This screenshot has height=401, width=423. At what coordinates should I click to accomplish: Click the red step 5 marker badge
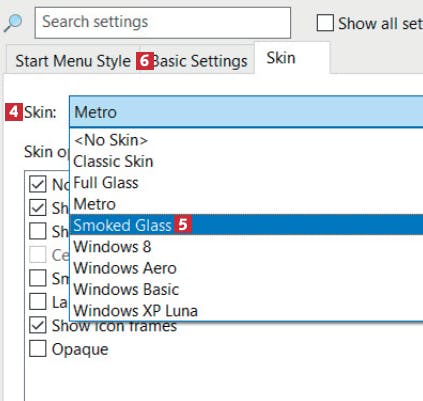(183, 225)
